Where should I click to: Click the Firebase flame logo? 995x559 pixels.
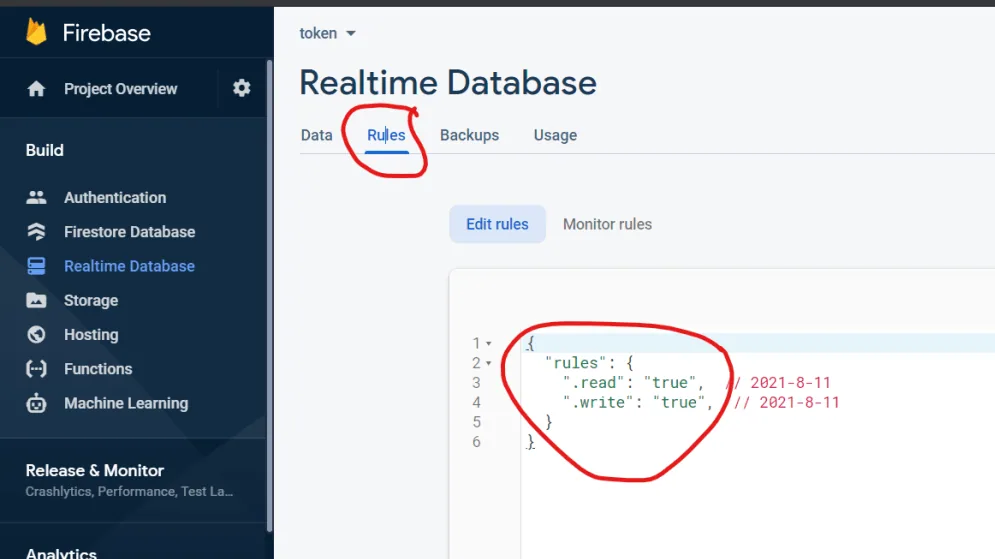pyautogui.click(x=36, y=32)
